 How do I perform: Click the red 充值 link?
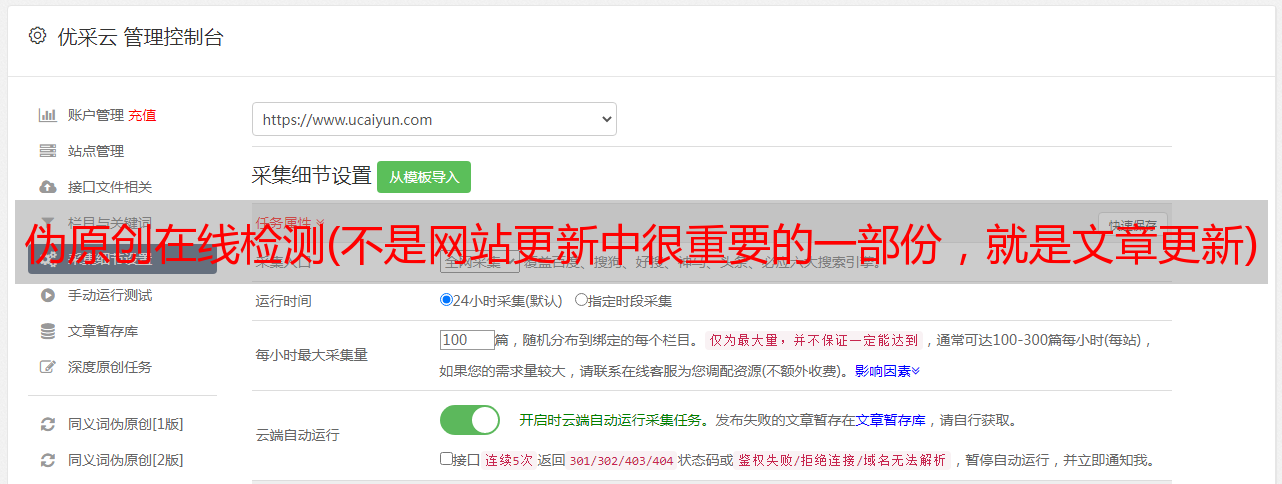pos(142,115)
